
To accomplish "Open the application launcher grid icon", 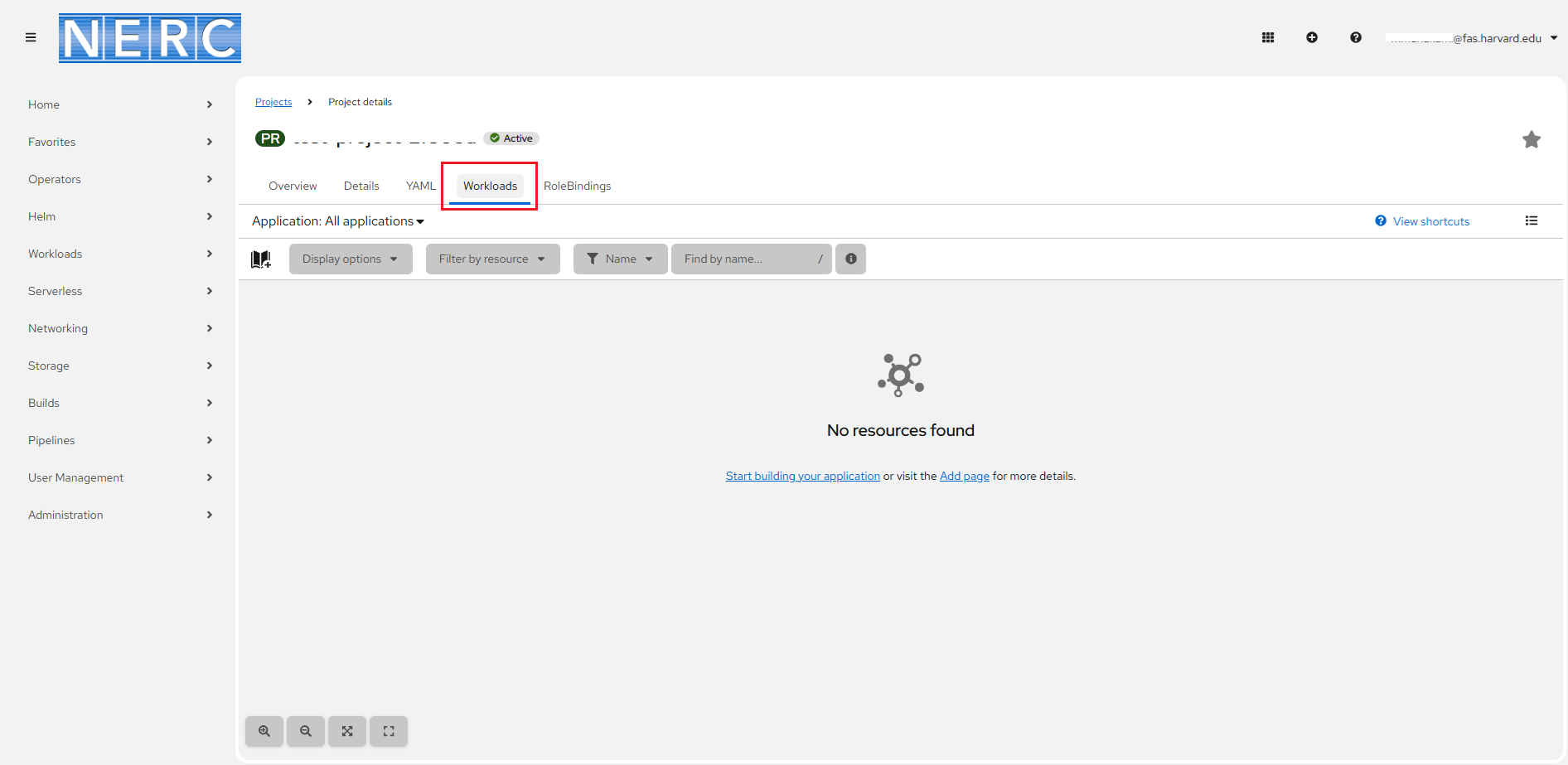I will click(x=1267, y=37).
